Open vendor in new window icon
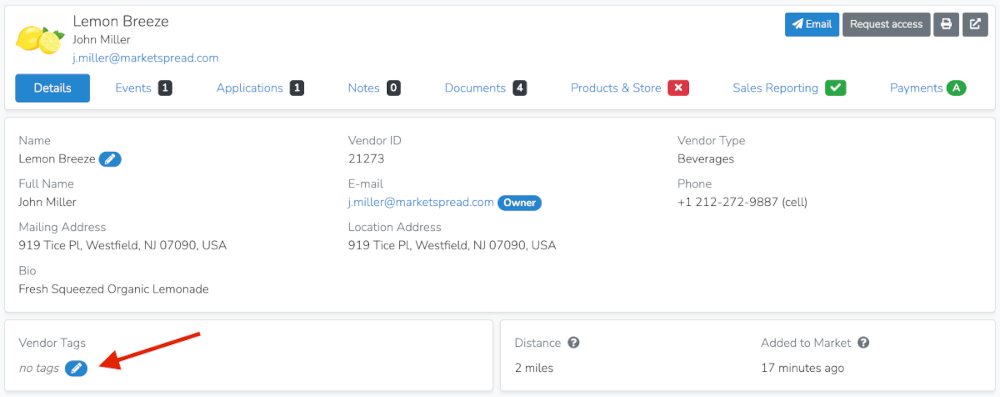The image size is (1000, 397). point(975,24)
